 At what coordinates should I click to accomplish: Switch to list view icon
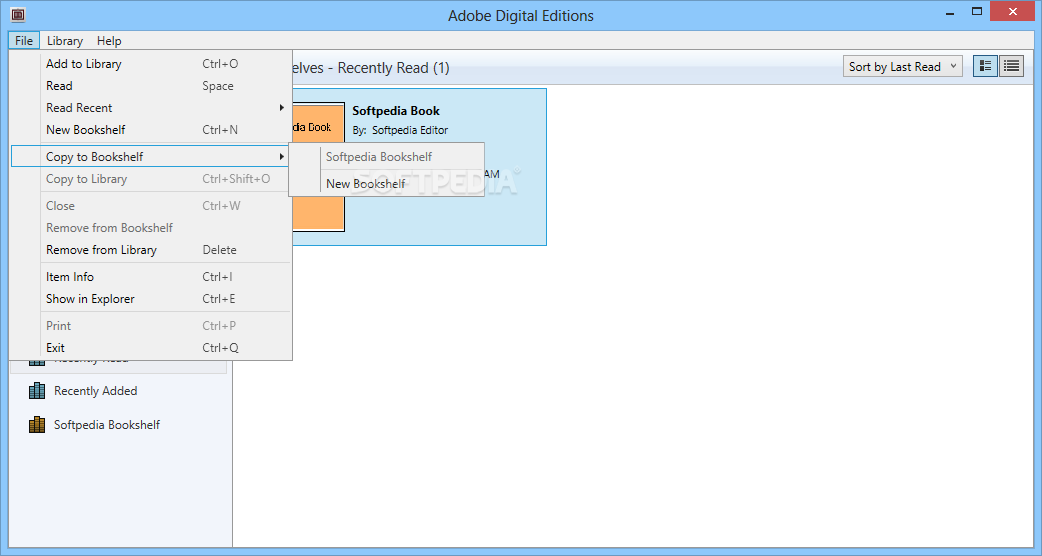click(1011, 66)
